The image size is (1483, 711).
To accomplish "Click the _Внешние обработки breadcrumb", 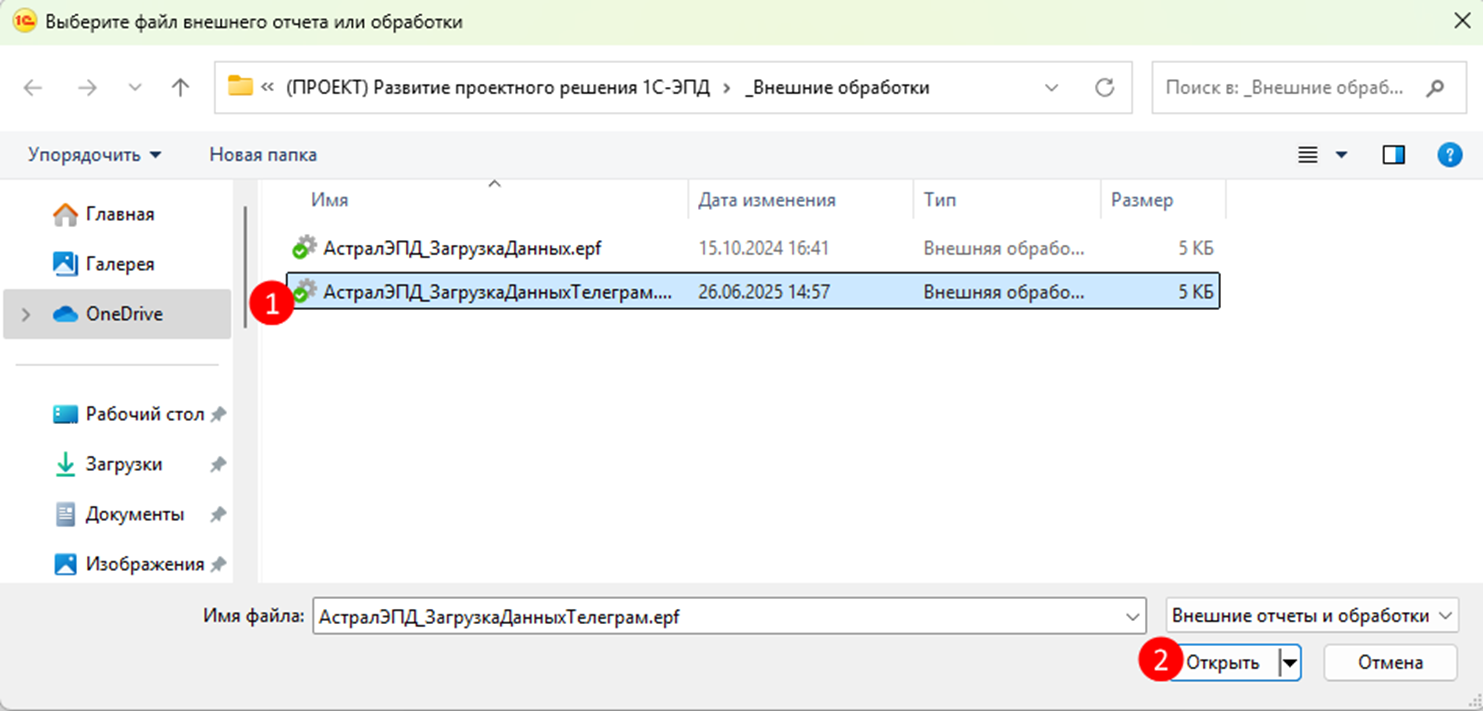I will click(837, 87).
